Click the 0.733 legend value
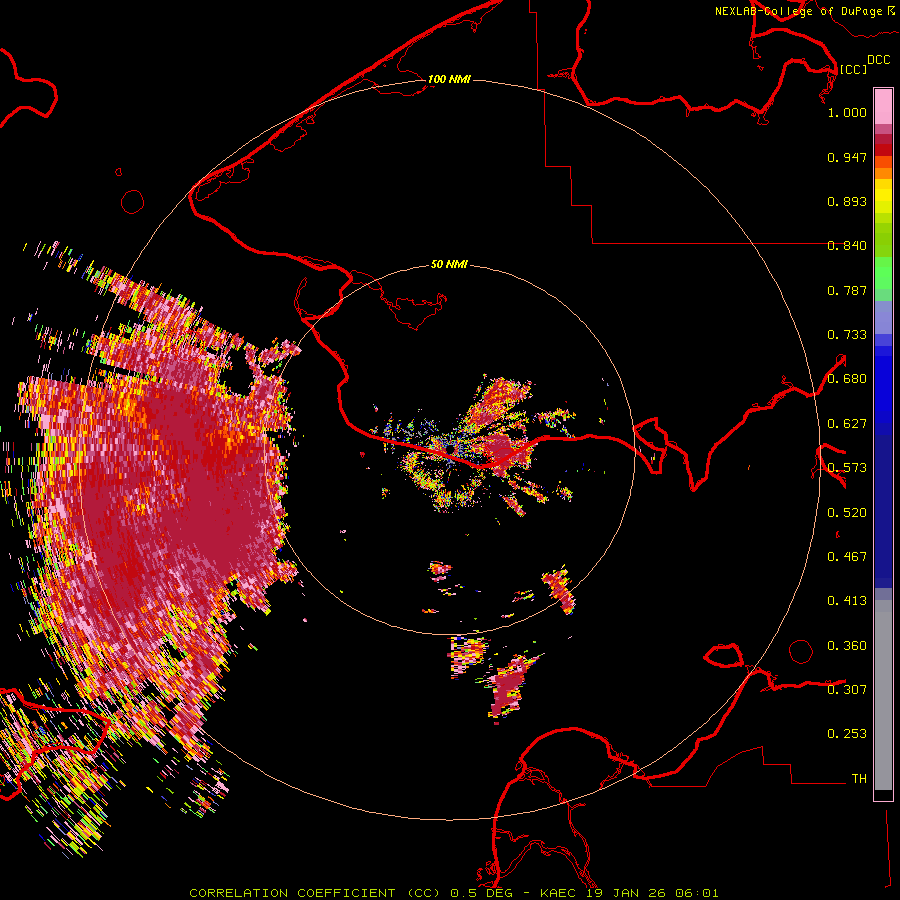Screen dimensions: 900x900 847,335
